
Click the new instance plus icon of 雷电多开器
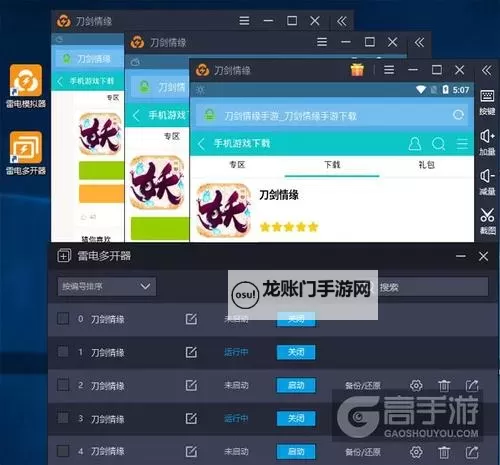pyautogui.click(x=64, y=256)
